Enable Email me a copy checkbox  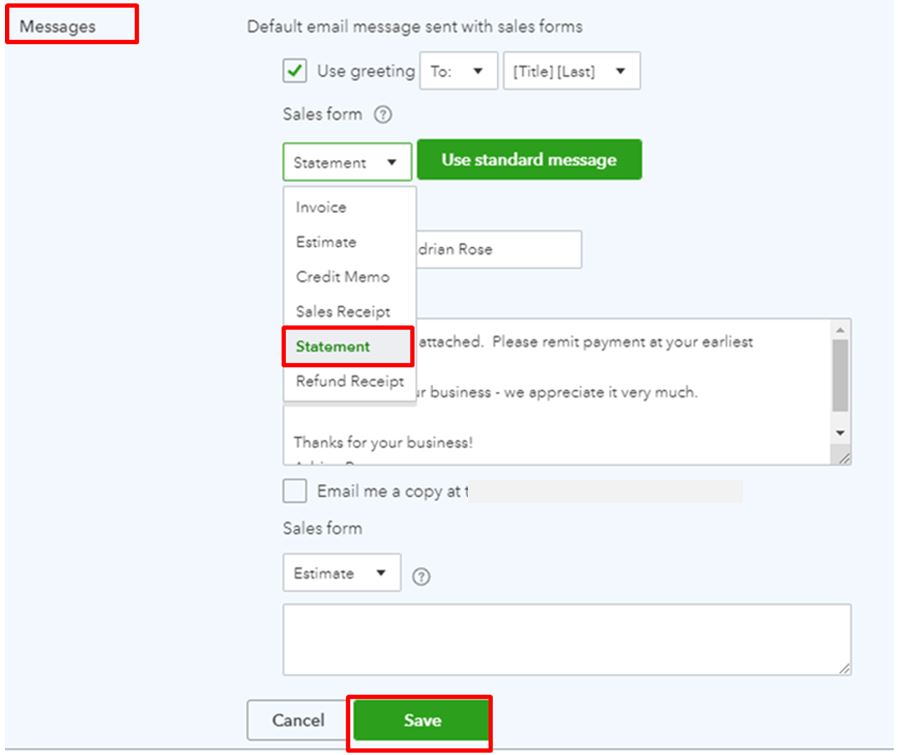tap(294, 491)
